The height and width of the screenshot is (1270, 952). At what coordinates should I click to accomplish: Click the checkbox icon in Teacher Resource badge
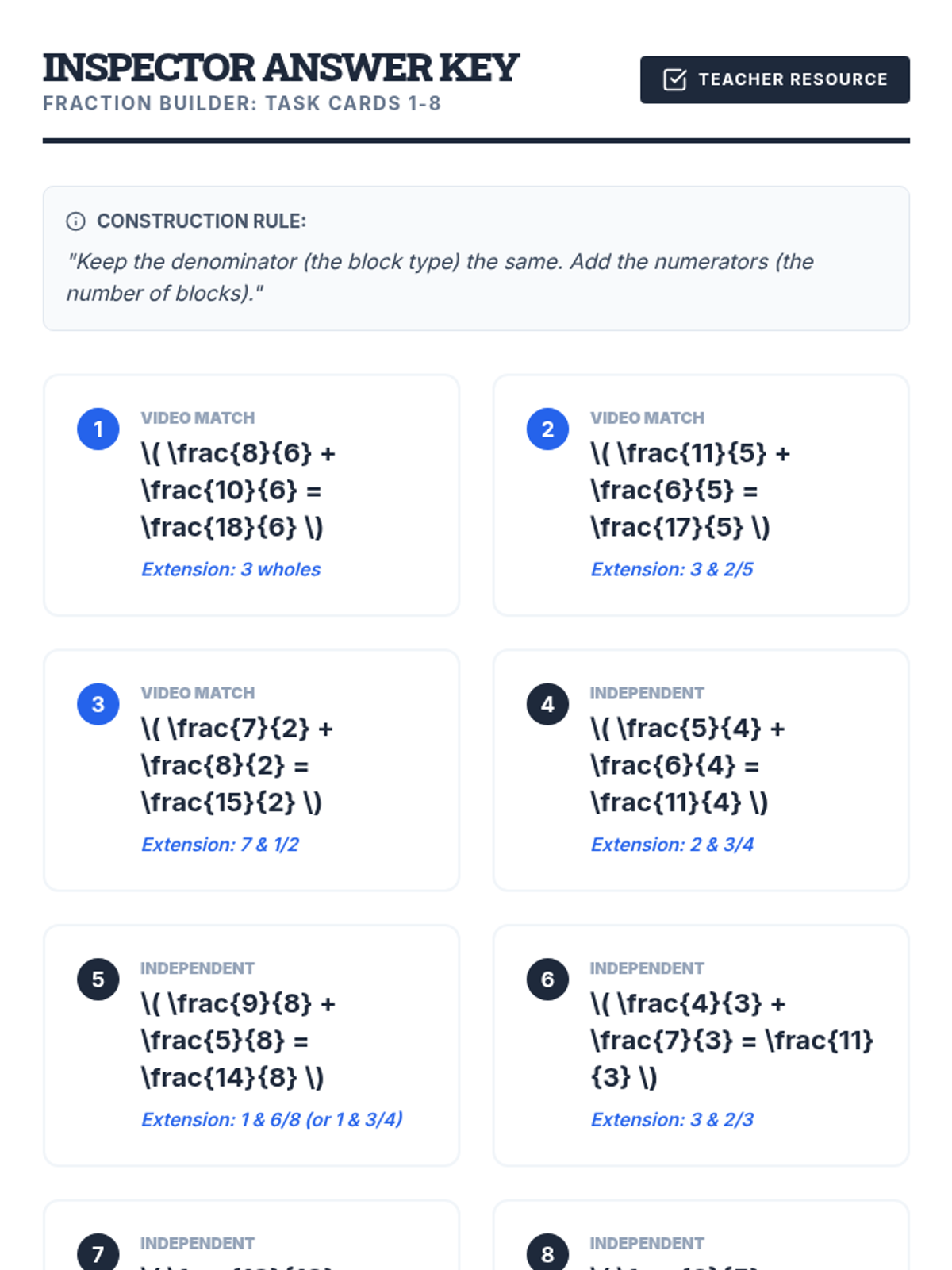click(x=674, y=79)
